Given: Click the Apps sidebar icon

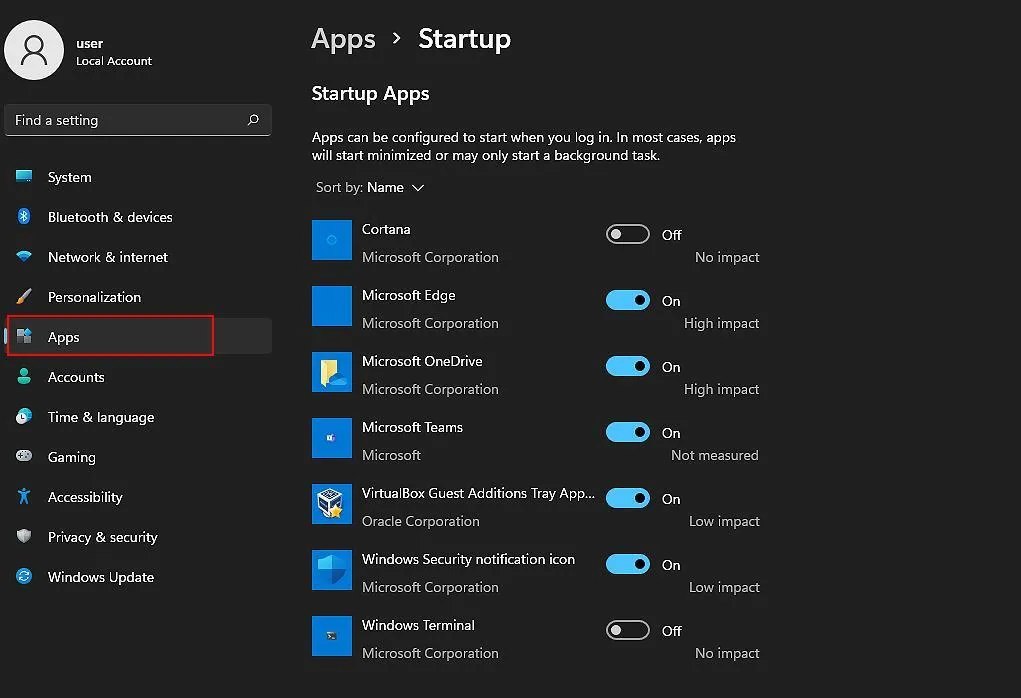Looking at the screenshot, I should tap(24, 336).
